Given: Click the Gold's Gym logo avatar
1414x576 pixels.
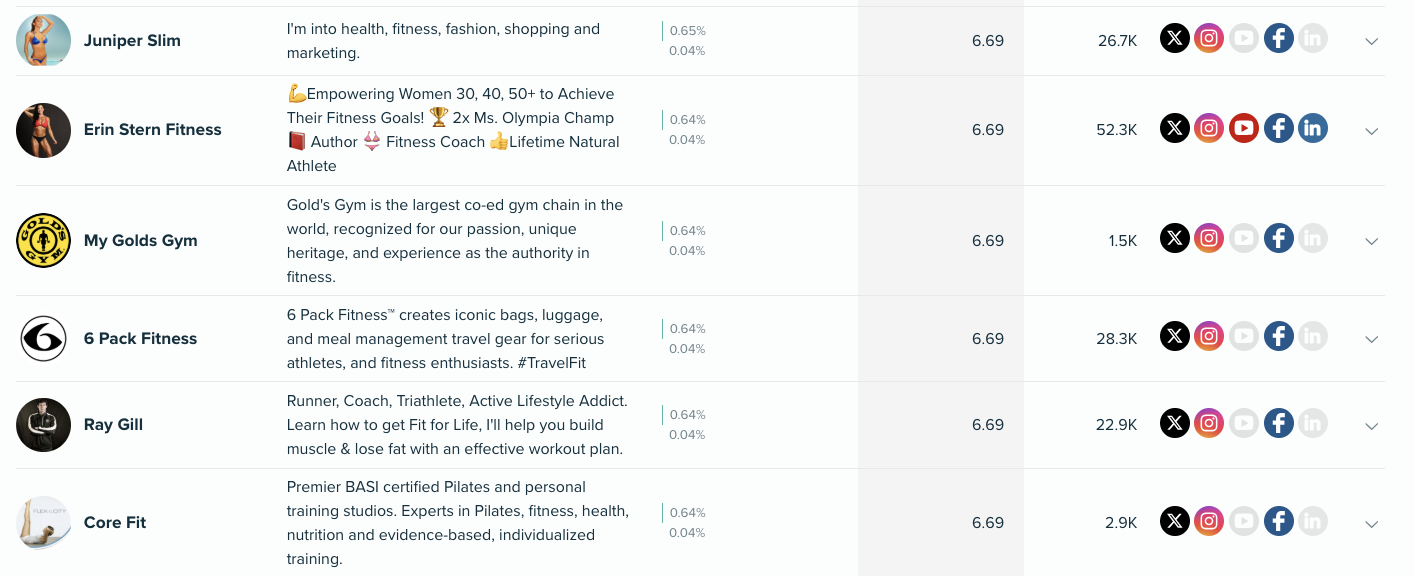Looking at the screenshot, I should click(43, 241).
